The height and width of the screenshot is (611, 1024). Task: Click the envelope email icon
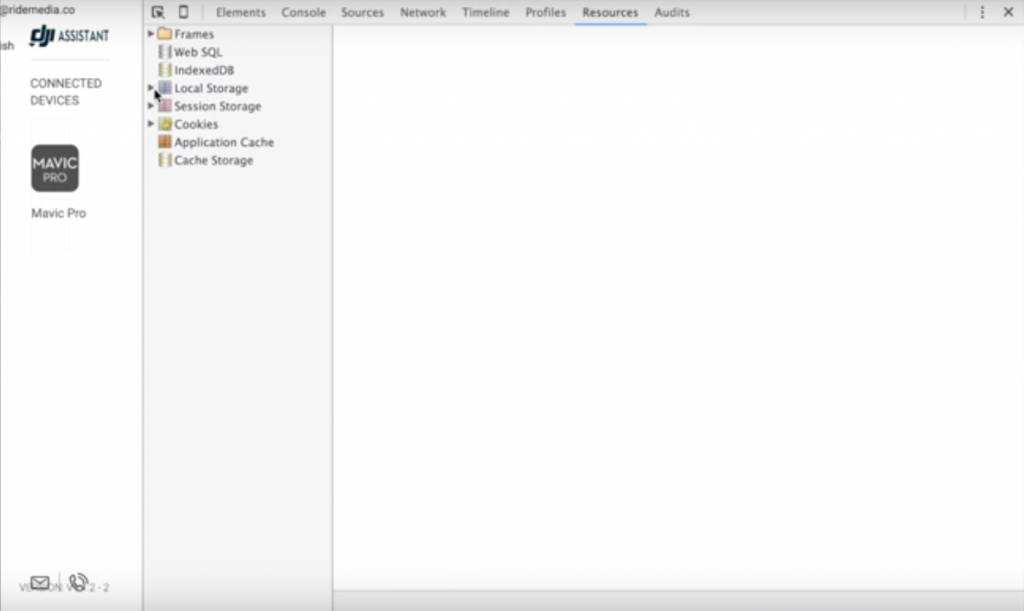pyautogui.click(x=40, y=583)
